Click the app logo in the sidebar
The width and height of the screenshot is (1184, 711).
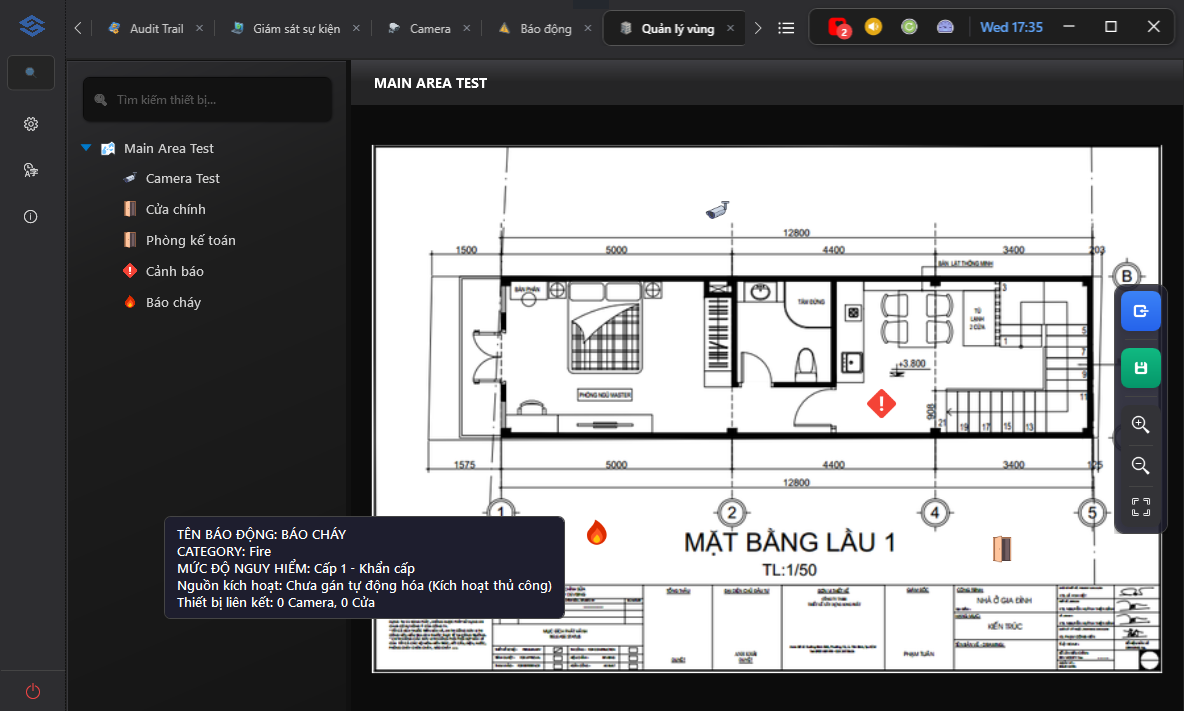pos(32,26)
